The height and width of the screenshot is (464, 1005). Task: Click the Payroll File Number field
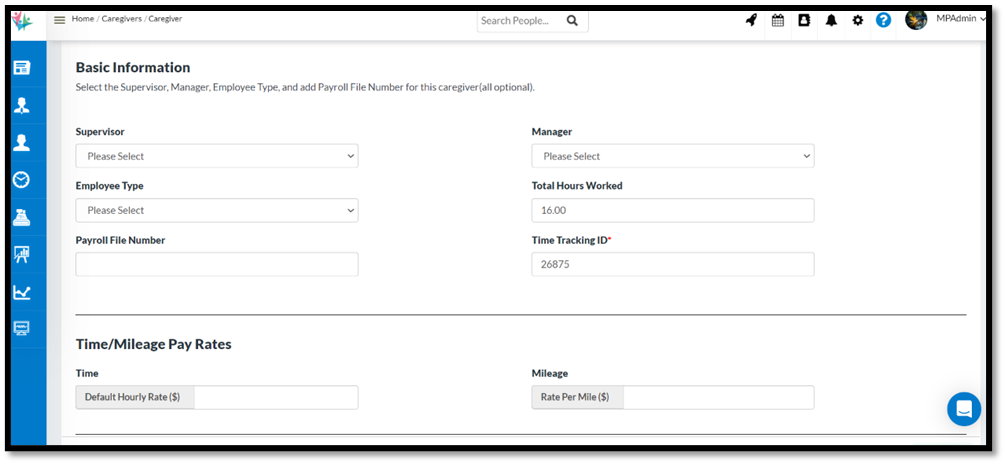coord(217,264)
